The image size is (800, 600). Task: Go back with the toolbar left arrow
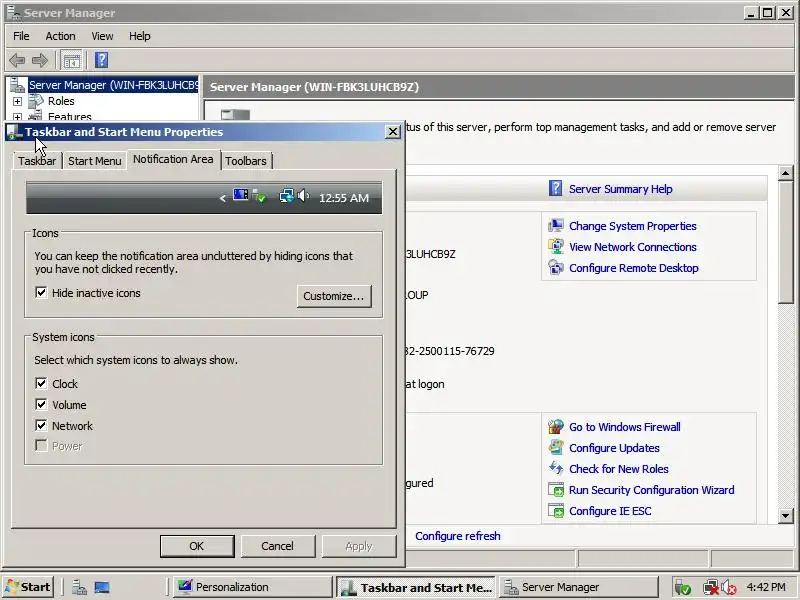[17, 61]
